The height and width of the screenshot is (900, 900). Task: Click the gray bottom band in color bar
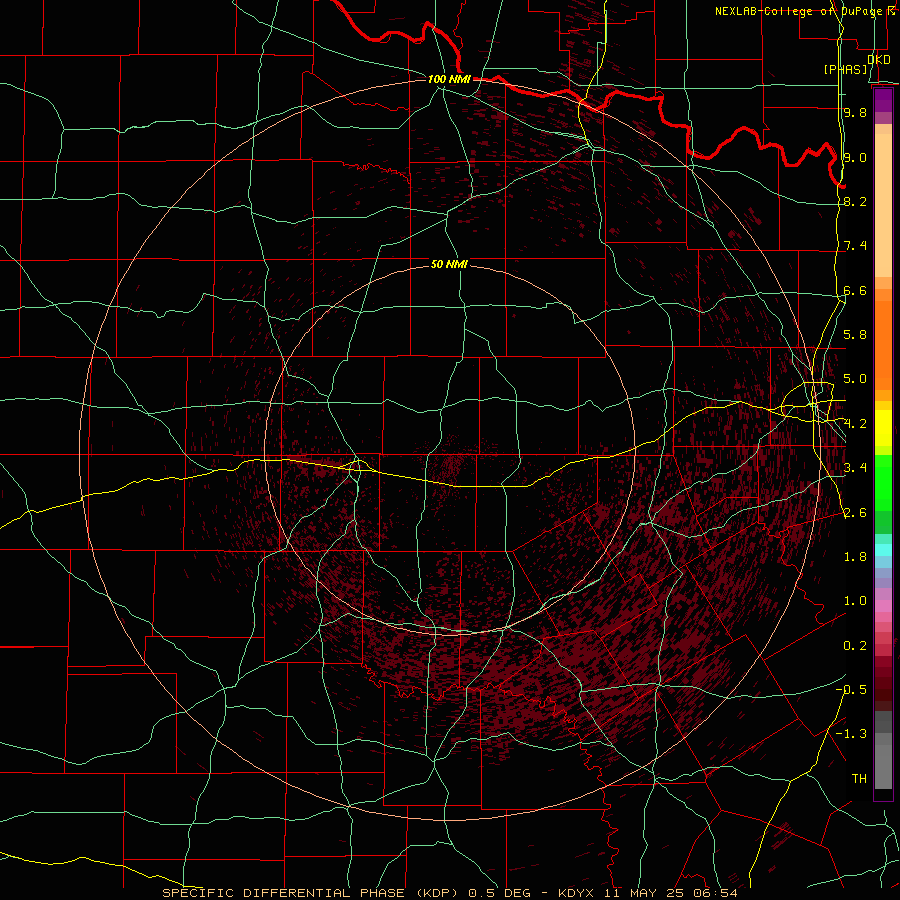(883, 766)
